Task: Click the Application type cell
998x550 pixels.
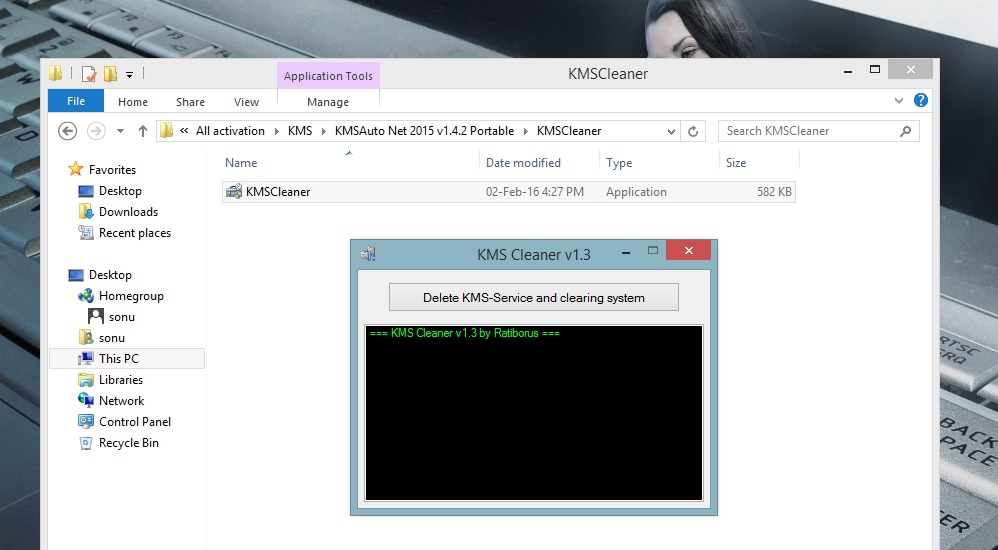Action: pos(636,192)
